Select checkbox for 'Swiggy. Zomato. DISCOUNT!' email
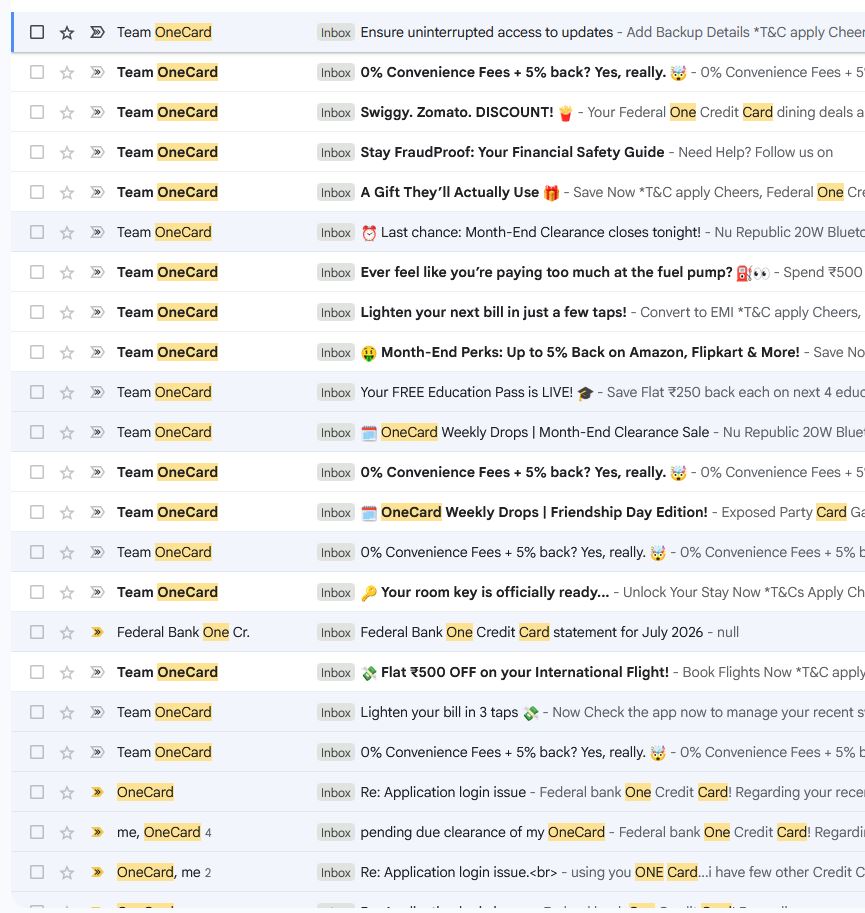The height and width of the screenshot is (913, 865). click(37, 112)
